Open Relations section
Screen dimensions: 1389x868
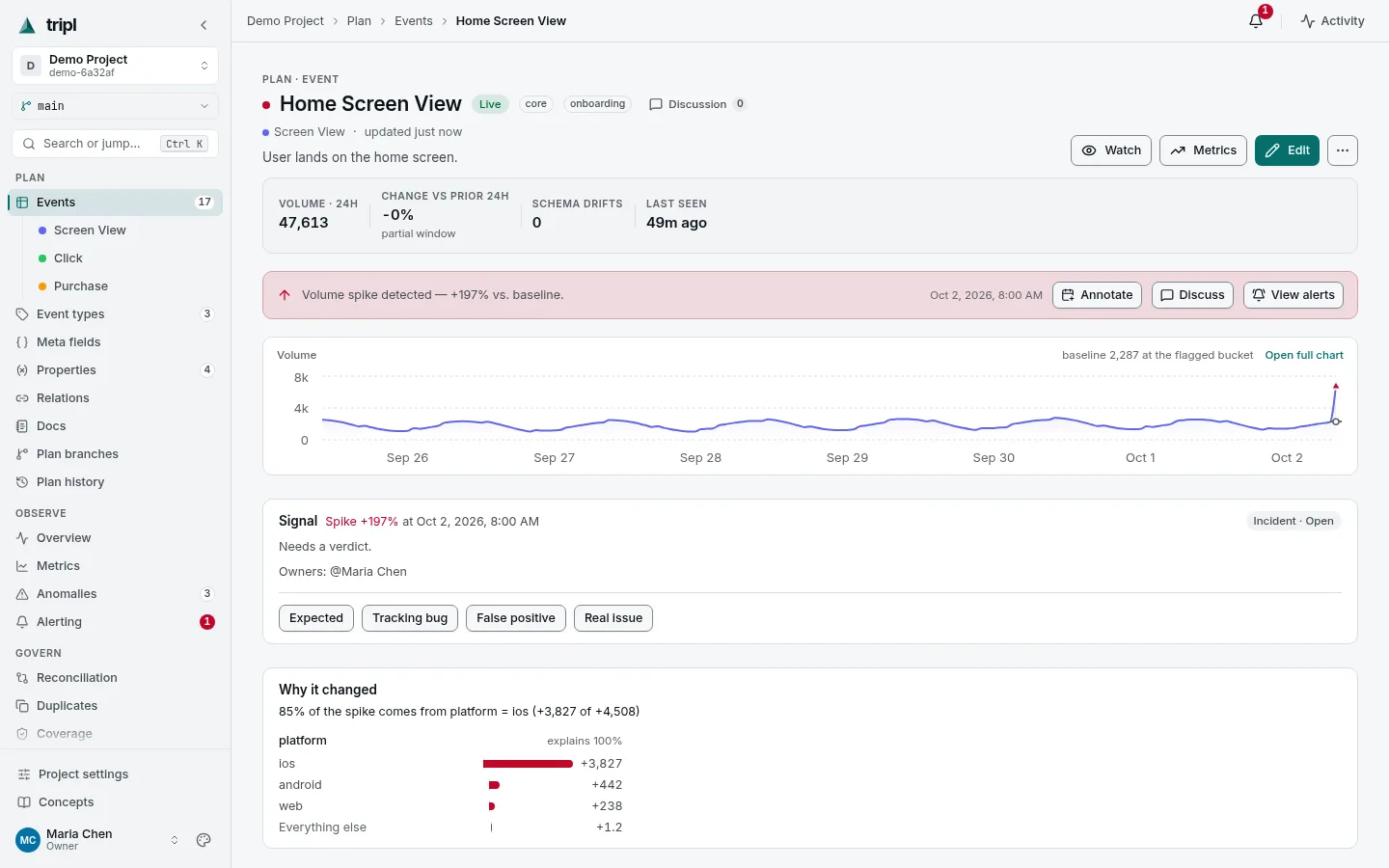[116, 398]
